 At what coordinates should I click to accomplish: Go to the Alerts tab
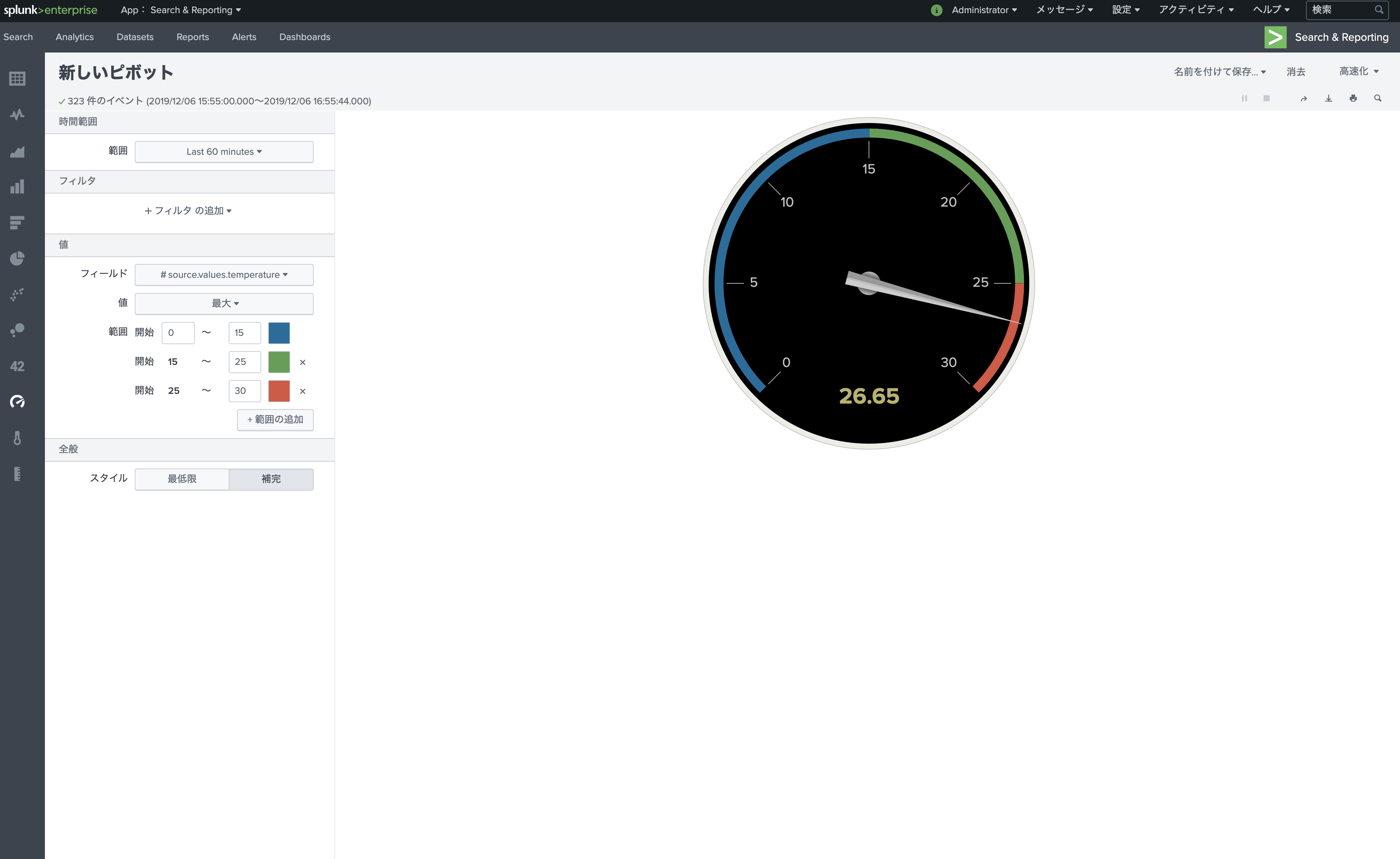pos(244,38)
